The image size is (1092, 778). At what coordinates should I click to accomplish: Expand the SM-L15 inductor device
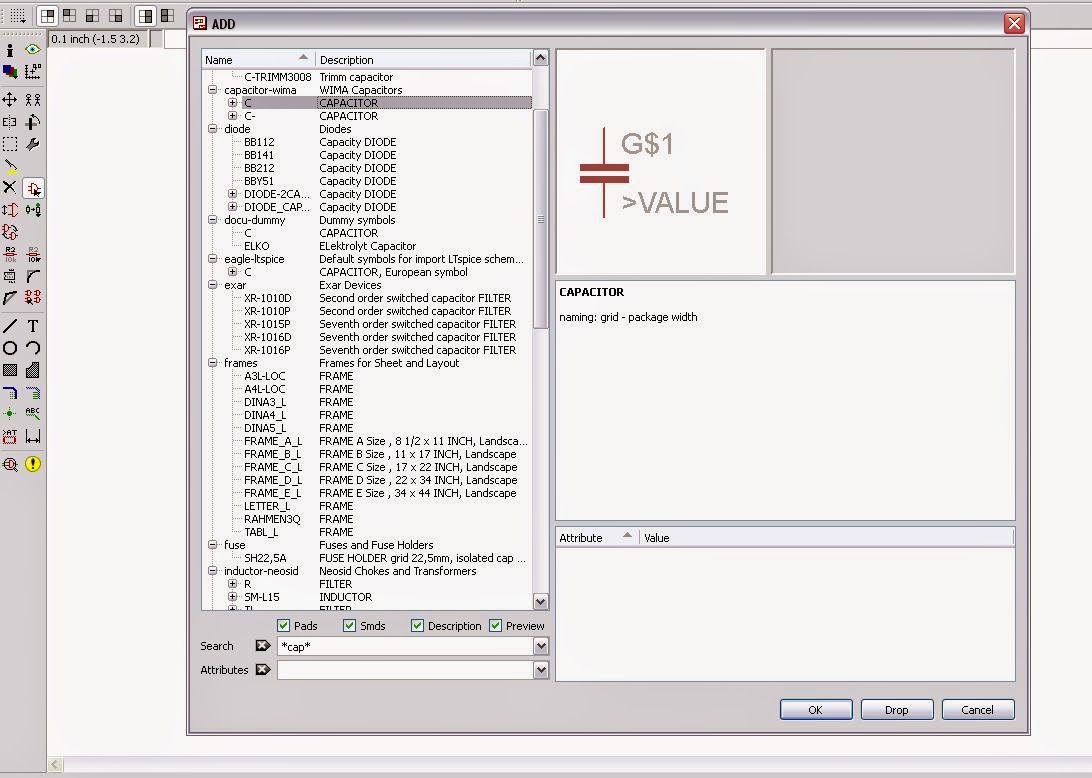click(x=233, y=597)
